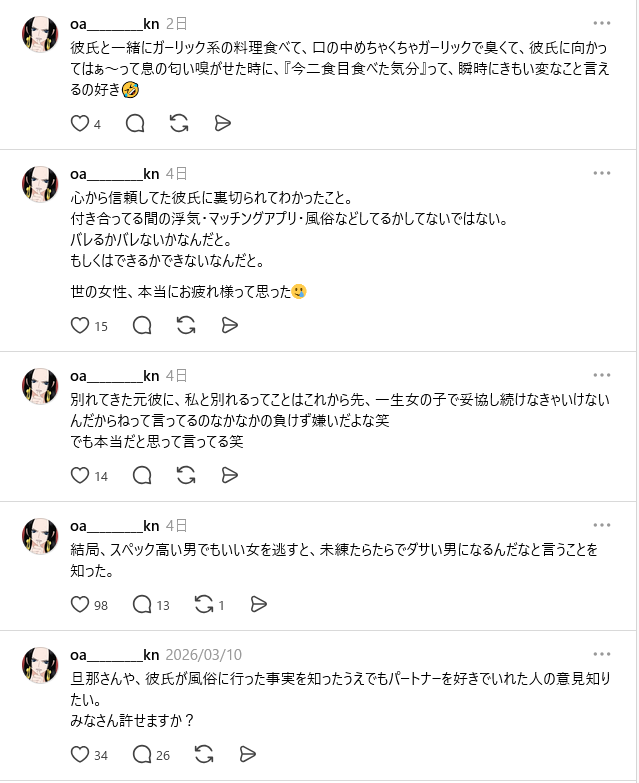Open more options on the top post
This screenshot has width=639, height=783.
[x=601, y=22]
